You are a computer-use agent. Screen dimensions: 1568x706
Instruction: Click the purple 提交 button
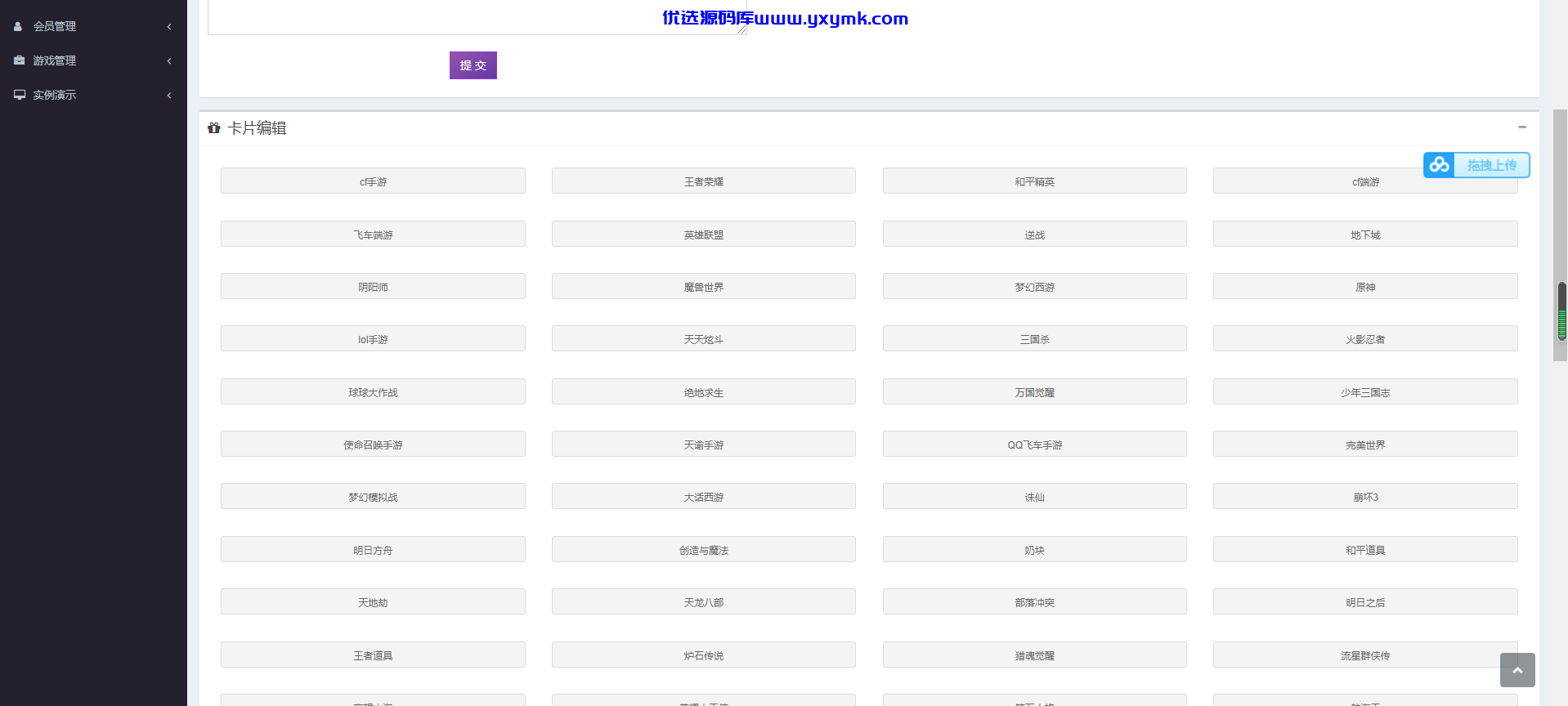tap(473, 65)
